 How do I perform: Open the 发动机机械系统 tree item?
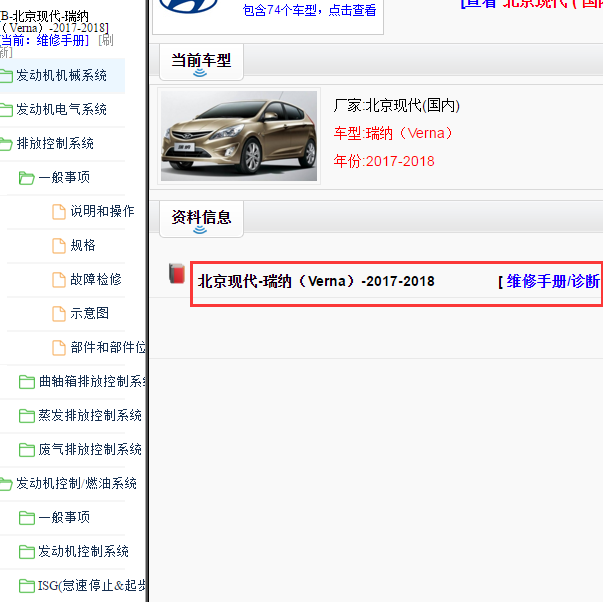coord(62,75)
